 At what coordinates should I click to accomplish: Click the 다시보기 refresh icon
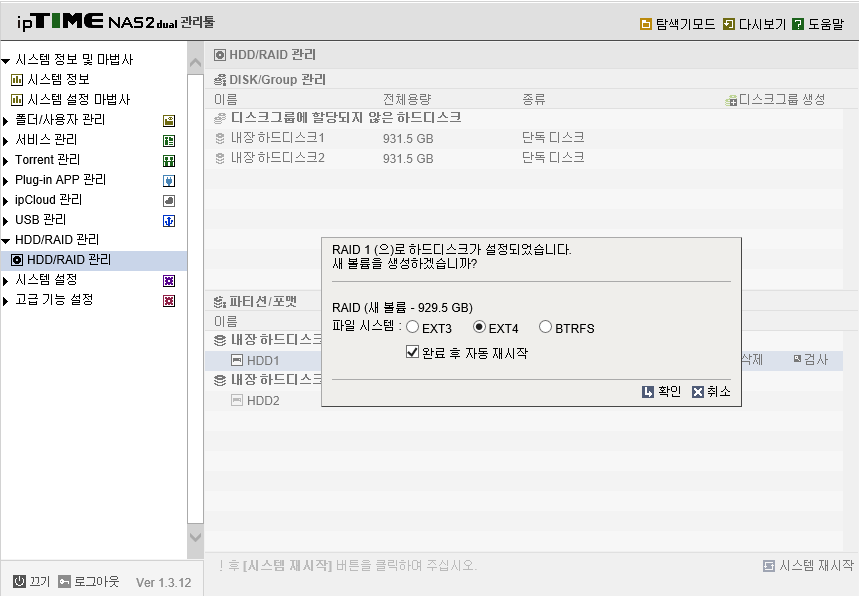point(729,24)
